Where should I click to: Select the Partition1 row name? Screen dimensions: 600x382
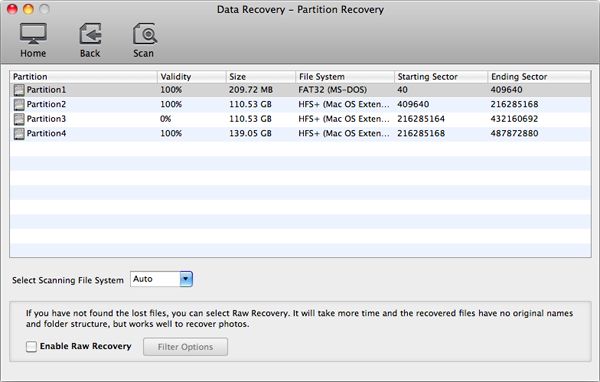[46, 90]
